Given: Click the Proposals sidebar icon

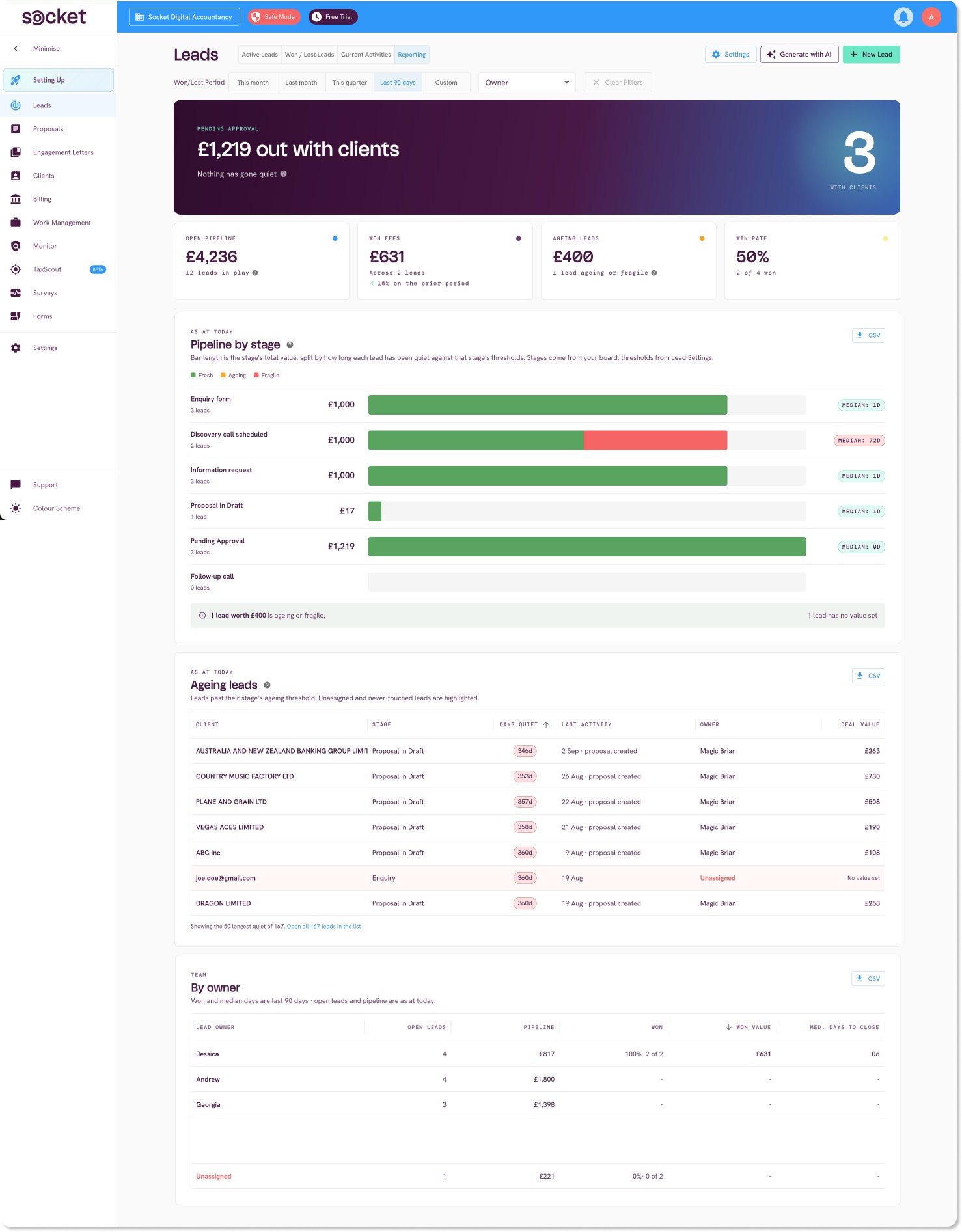Looking at the screenshot, I should 16,129.
